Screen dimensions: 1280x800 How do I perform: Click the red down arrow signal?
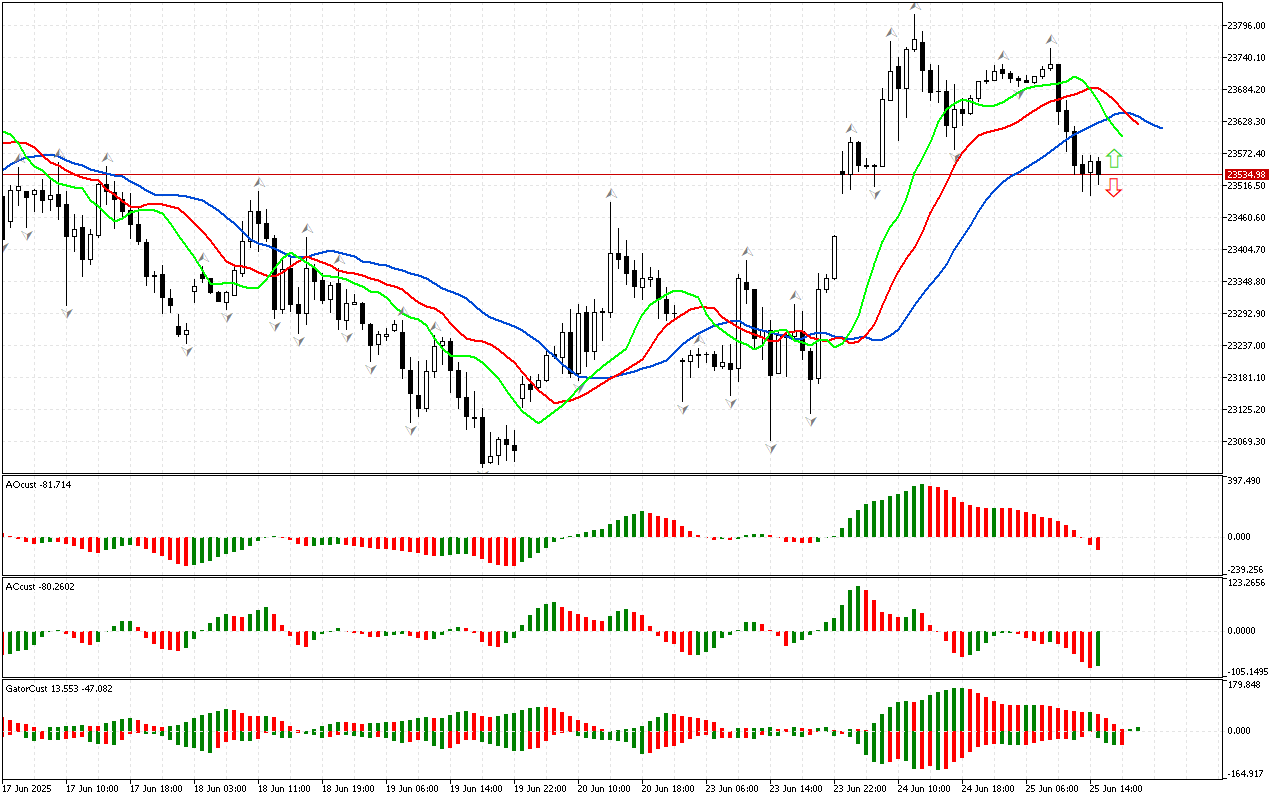[1114, 188]
